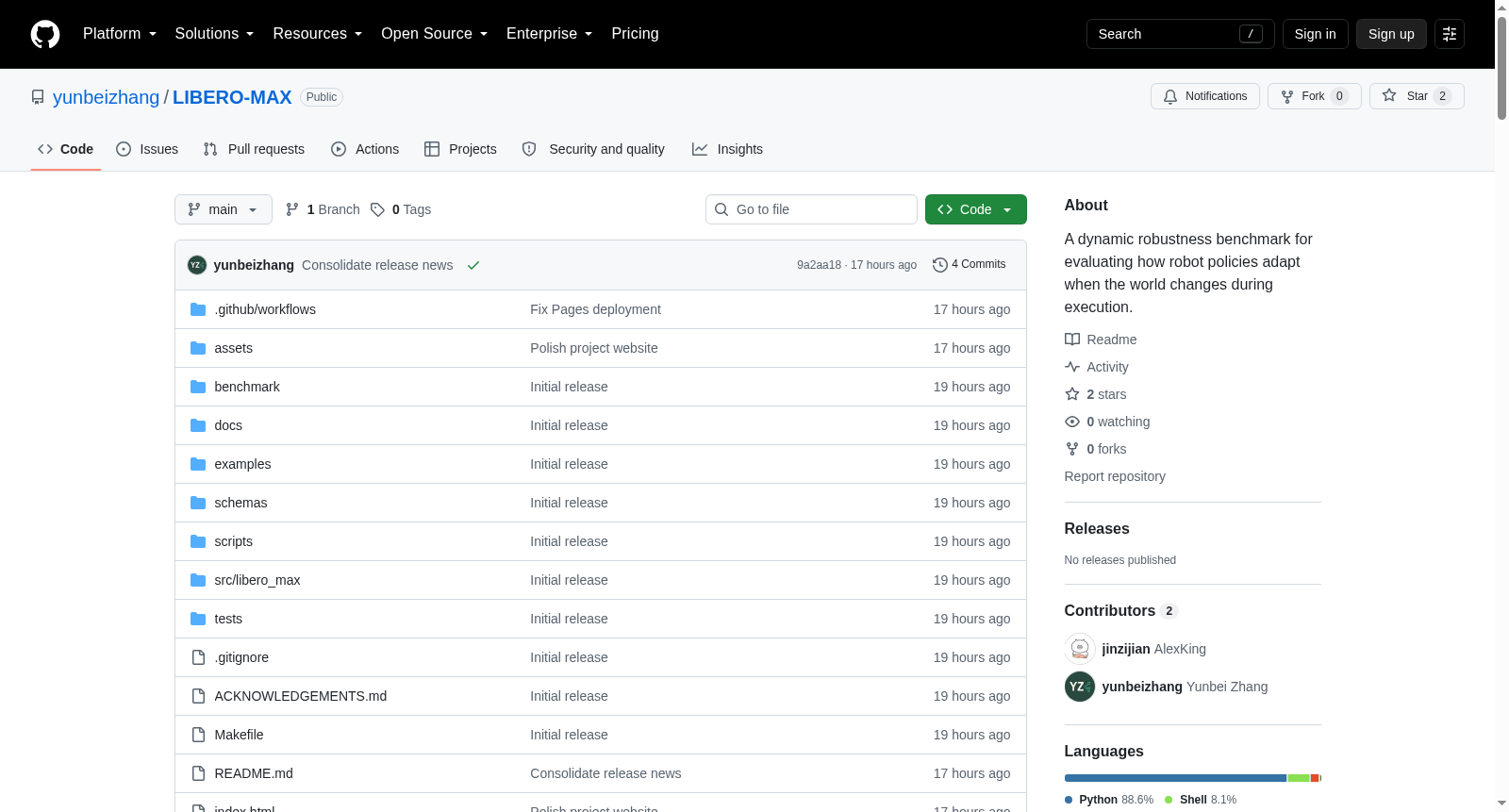Click the .gitignore file icon
The width and height of the screenshot is (1509, 812).
198,657
